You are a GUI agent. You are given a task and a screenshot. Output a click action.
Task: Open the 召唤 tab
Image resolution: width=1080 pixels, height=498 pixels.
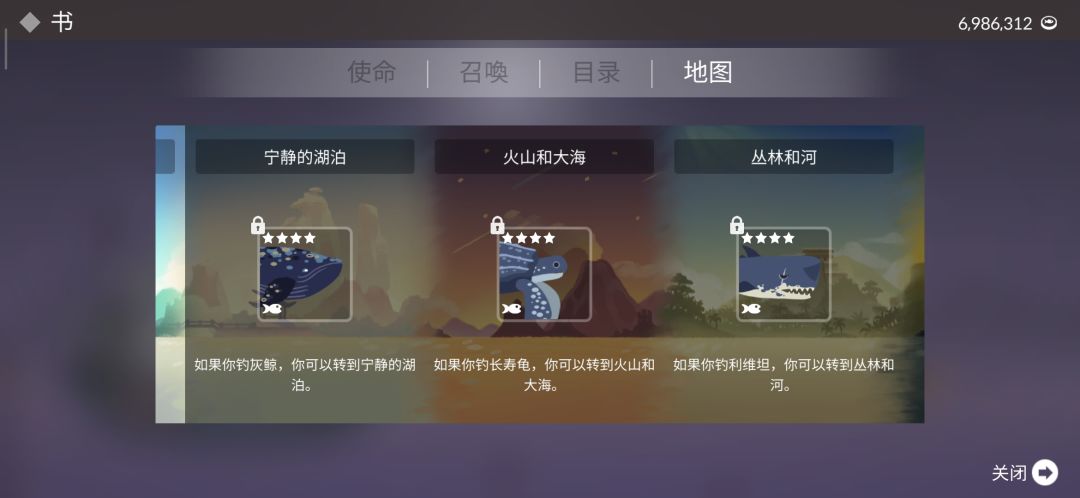point(484,72)
